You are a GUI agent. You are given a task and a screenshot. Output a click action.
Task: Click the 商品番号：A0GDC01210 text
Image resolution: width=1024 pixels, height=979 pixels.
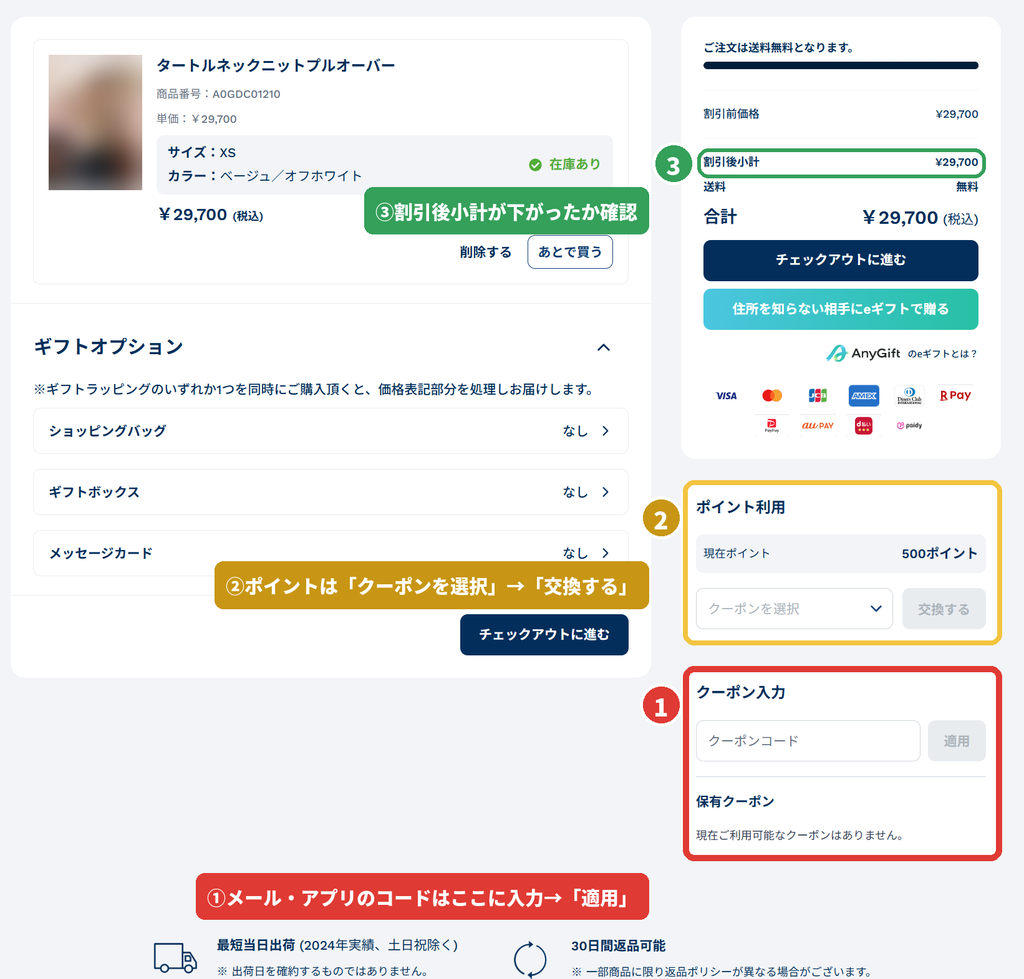218,94
